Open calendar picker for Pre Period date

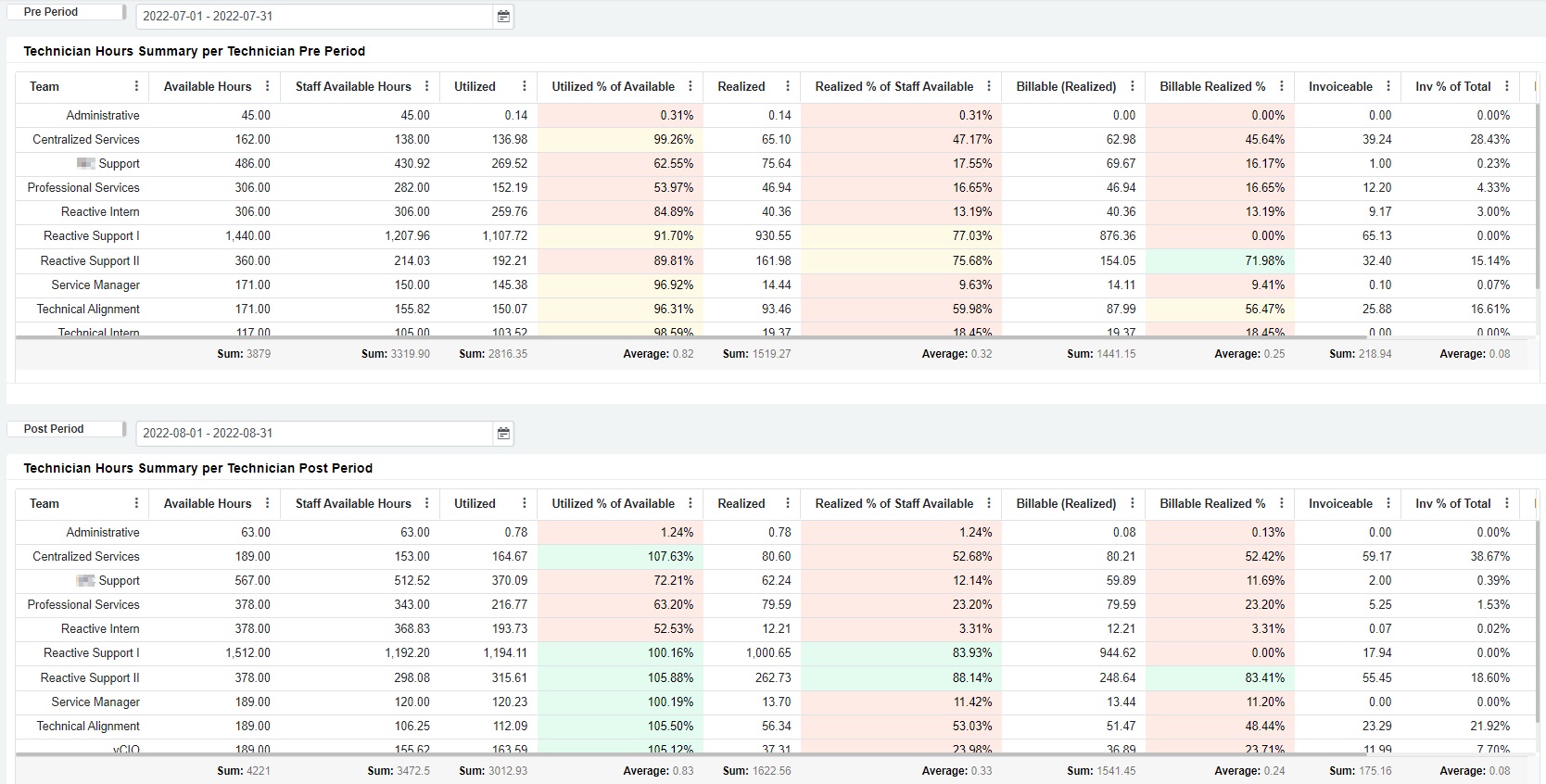point(503,16)
